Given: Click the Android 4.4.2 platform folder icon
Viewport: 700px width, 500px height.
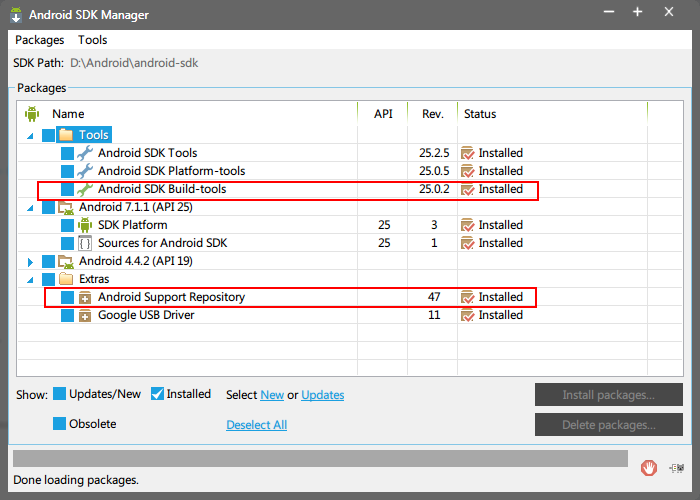Looking at the screenshot, I should coord(66,262).
